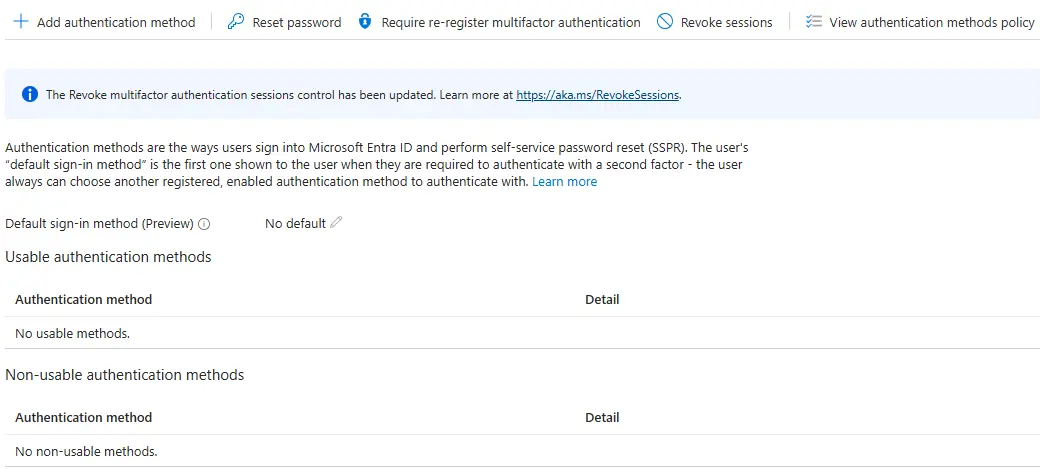Click the blue info icon in the banner

tap(30, 94)
